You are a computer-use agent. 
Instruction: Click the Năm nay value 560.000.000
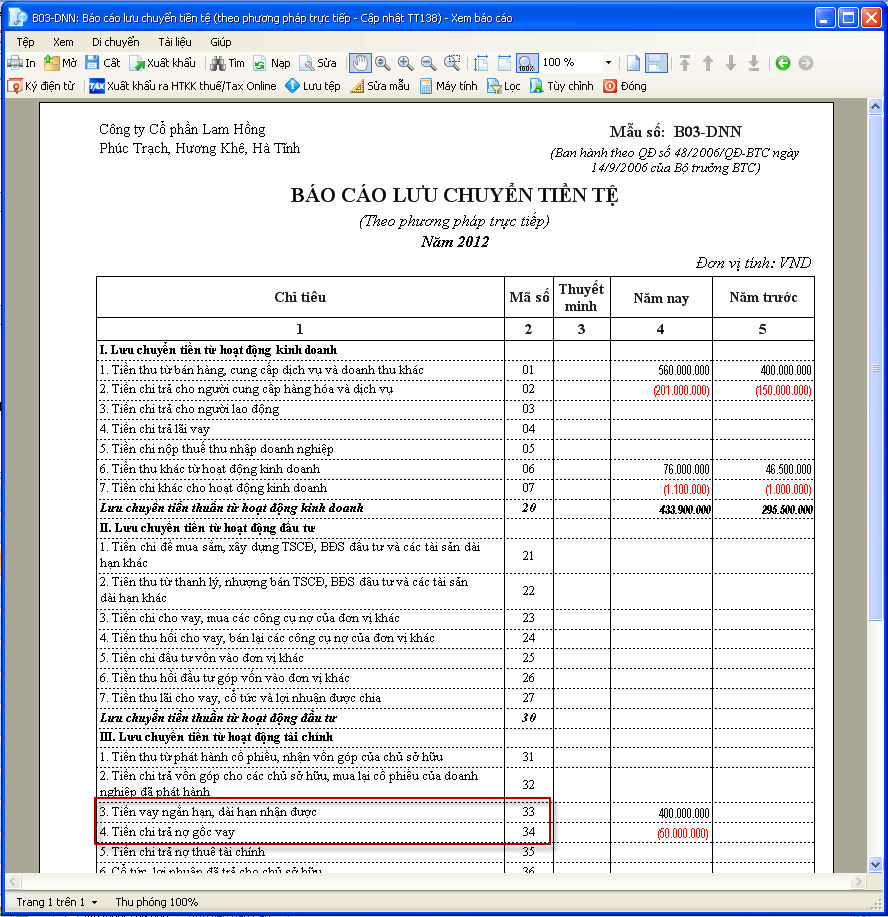[683, 370]
